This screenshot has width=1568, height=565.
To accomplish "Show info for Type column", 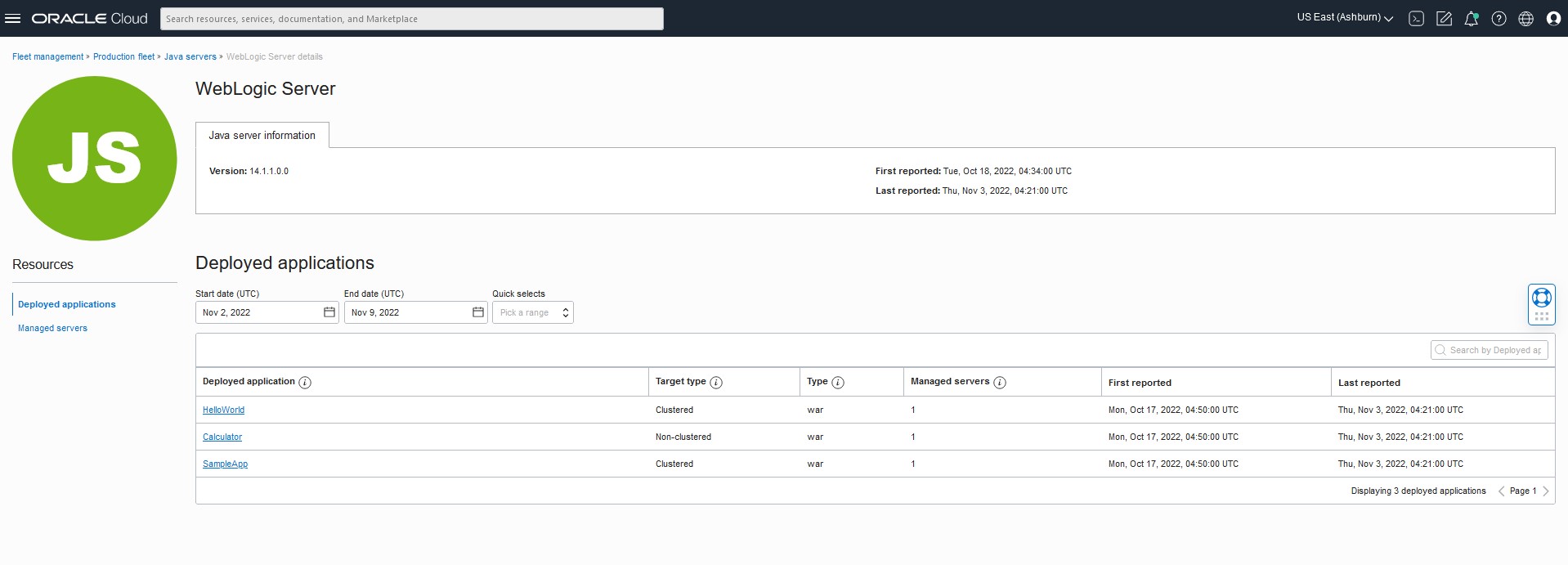I will [x=838, y=382].
